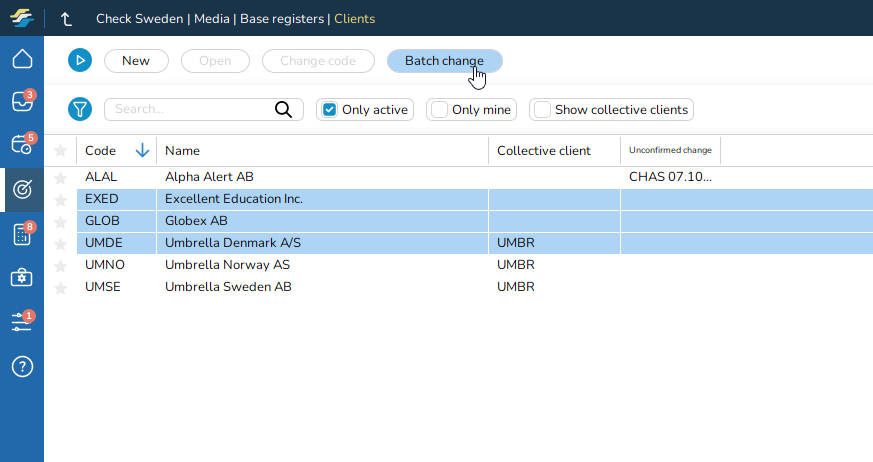Image resolution: width=873 pixels, height=462 pixels.
Task: Click the Batch change button
Action: coord(444,61)
